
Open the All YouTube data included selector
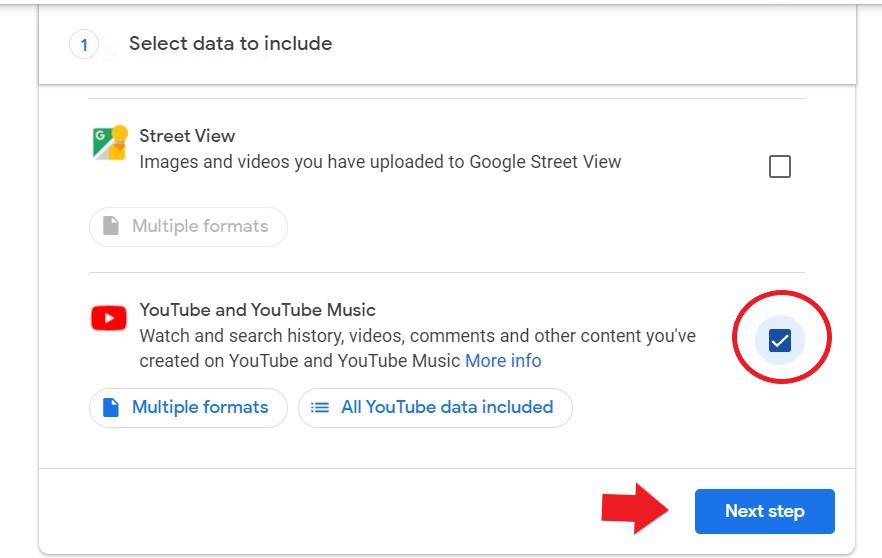(x=435, y=408)
